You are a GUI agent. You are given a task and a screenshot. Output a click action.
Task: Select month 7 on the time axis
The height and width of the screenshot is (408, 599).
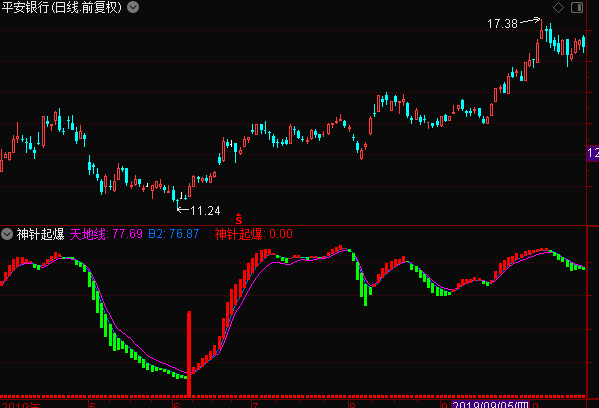pos(255,405)
